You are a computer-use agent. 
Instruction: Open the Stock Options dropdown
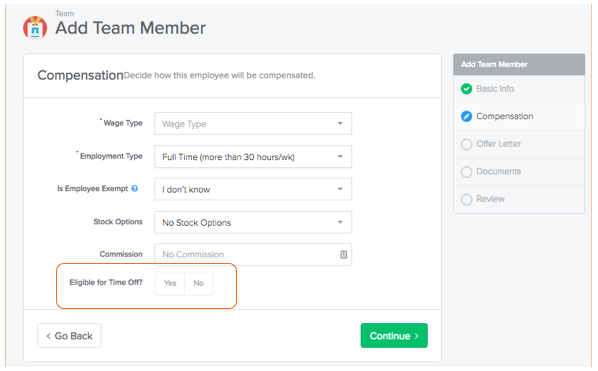(x=253, y=222)
